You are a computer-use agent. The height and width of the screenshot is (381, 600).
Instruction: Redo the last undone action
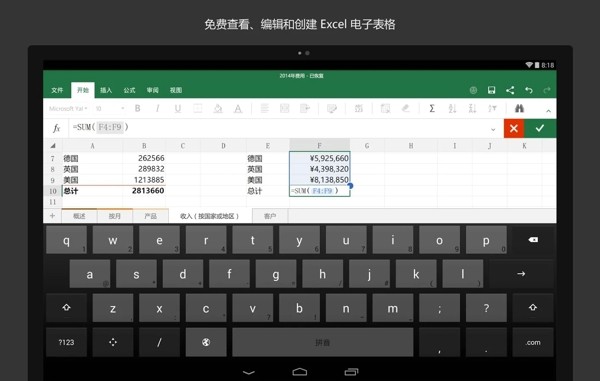(547, 90)
